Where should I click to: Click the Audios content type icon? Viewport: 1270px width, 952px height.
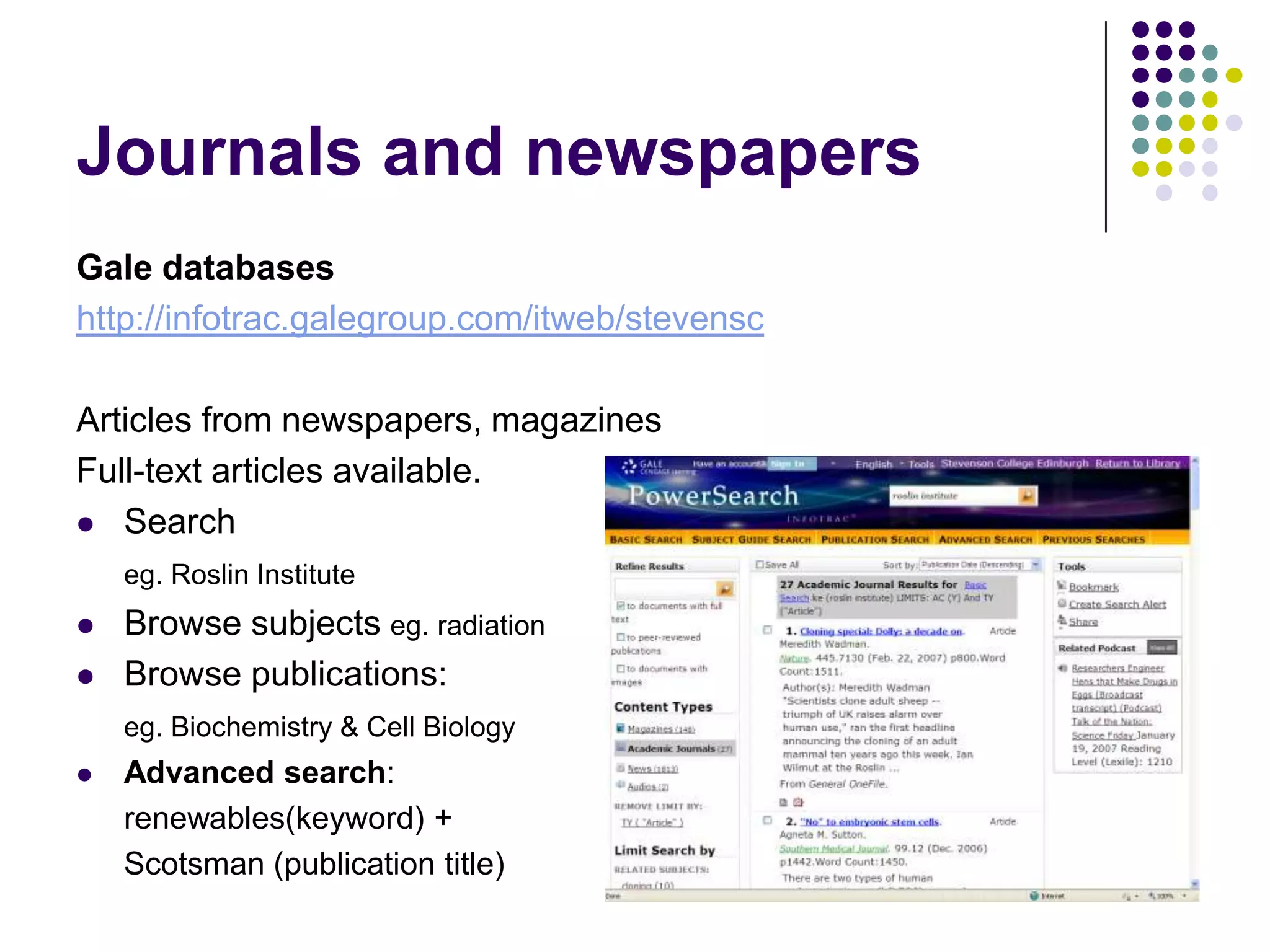tap(620, 785)
